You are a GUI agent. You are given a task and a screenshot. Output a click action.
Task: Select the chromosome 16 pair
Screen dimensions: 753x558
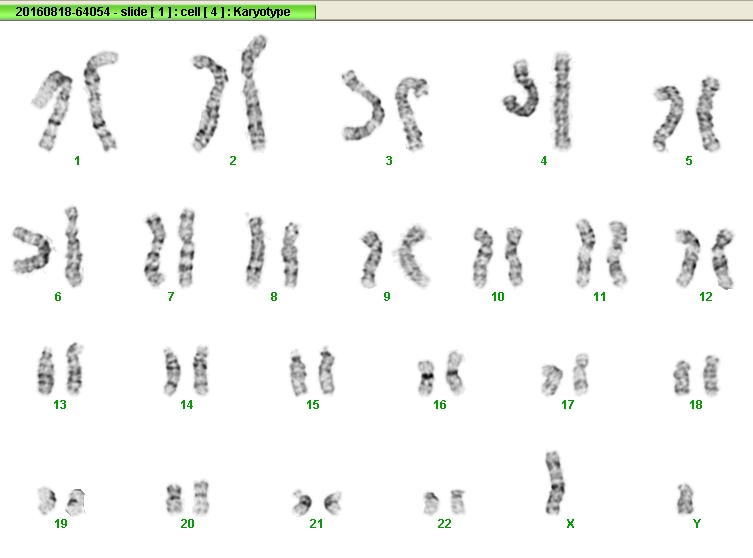[x=441, y=373]
